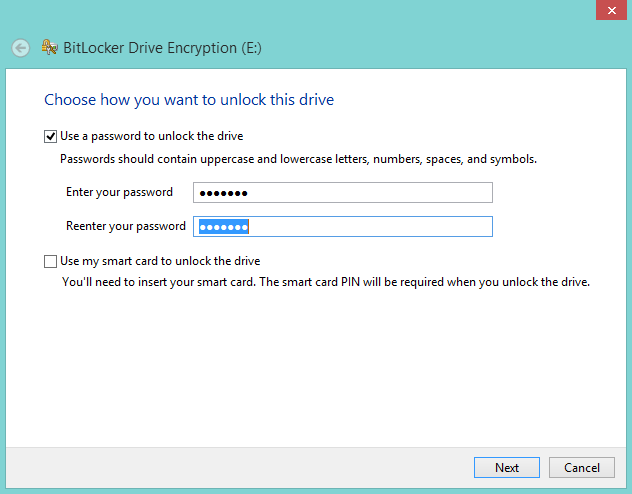The height and width of the screenshot is (494, 632).
Task: Click the Next button
Action: pos(507,467)
